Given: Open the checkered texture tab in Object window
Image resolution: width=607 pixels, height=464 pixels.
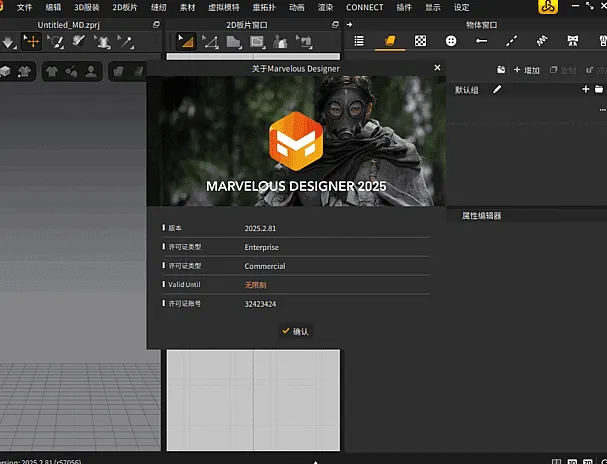Looking at the screenshot, I should point(420,41).
